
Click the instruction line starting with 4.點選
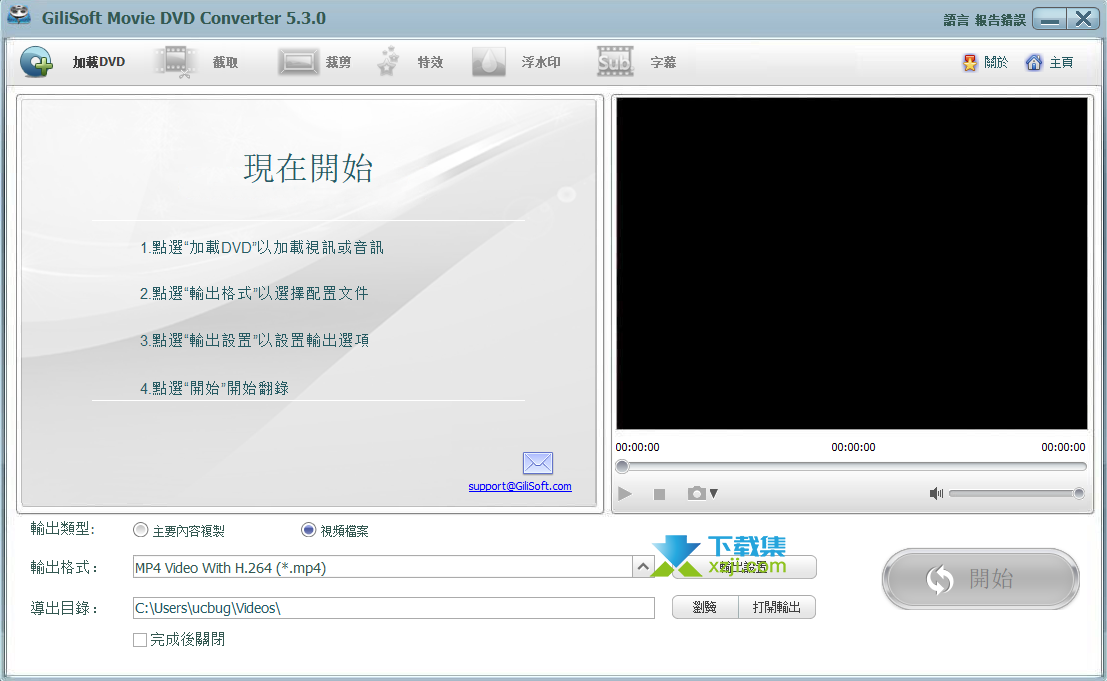pyautogui.click(x=215, y=388)
